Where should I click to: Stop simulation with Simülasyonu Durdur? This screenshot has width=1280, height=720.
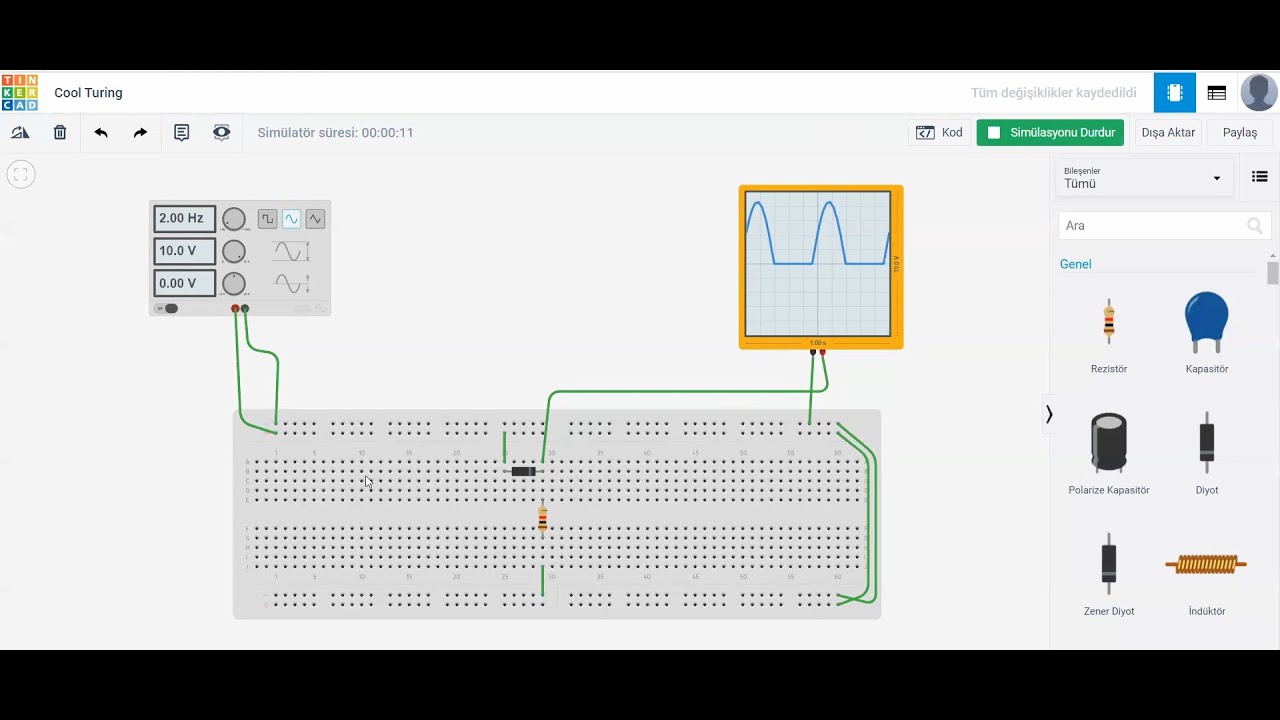click(x=1050, y=133)
